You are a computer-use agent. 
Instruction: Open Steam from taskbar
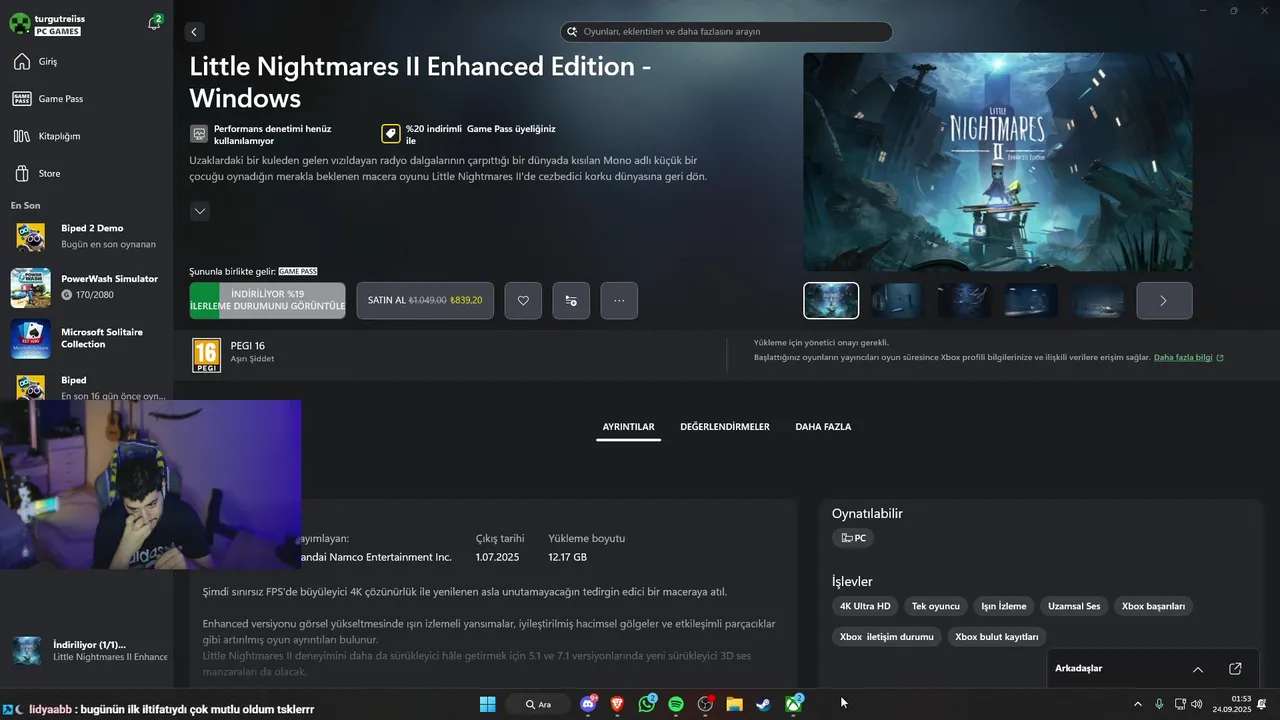[763, 704]
